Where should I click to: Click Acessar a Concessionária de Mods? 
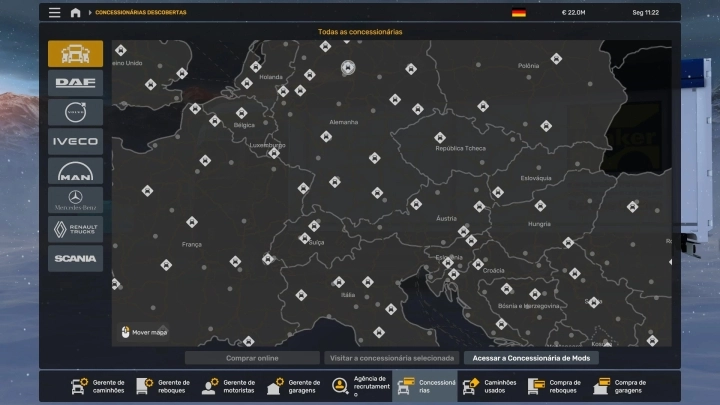[531, 358]
